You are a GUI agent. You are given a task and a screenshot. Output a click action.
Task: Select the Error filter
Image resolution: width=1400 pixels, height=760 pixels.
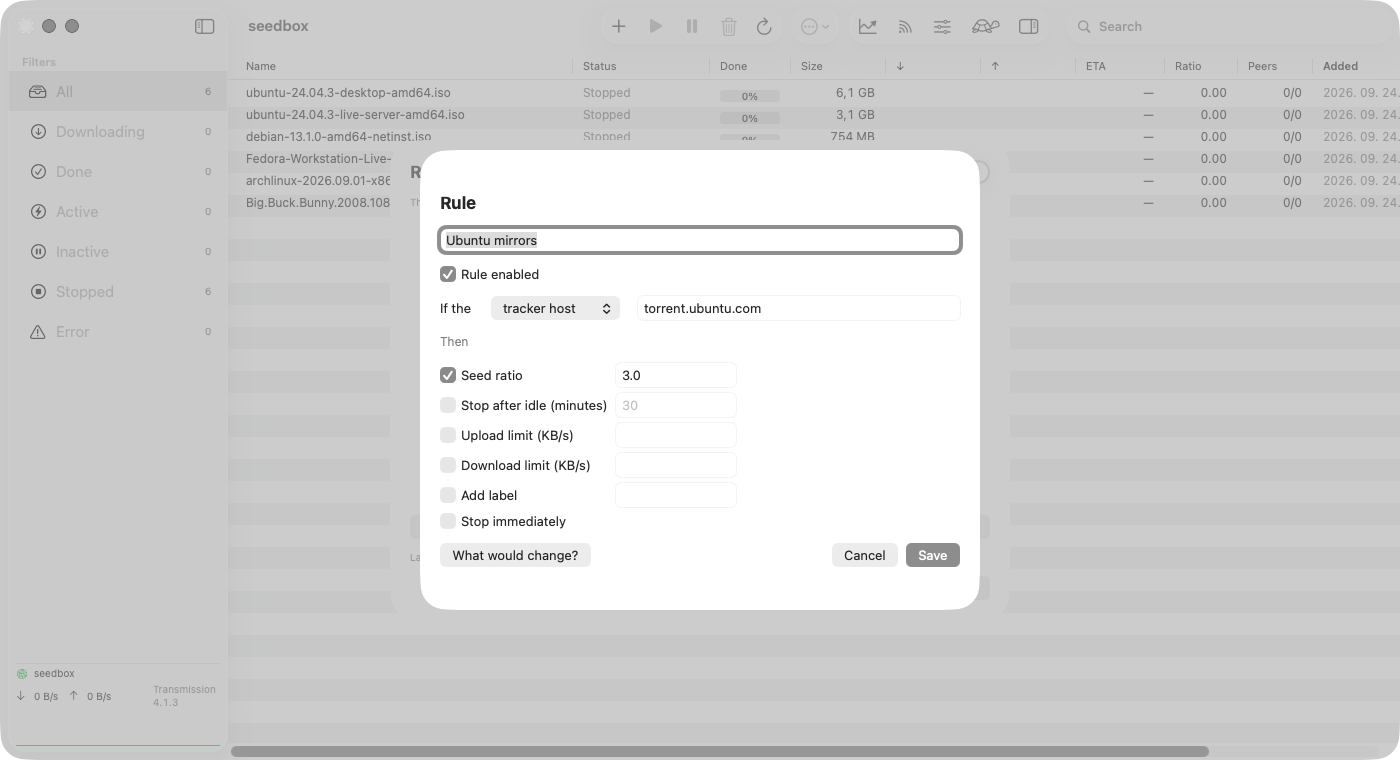(118, 332)
